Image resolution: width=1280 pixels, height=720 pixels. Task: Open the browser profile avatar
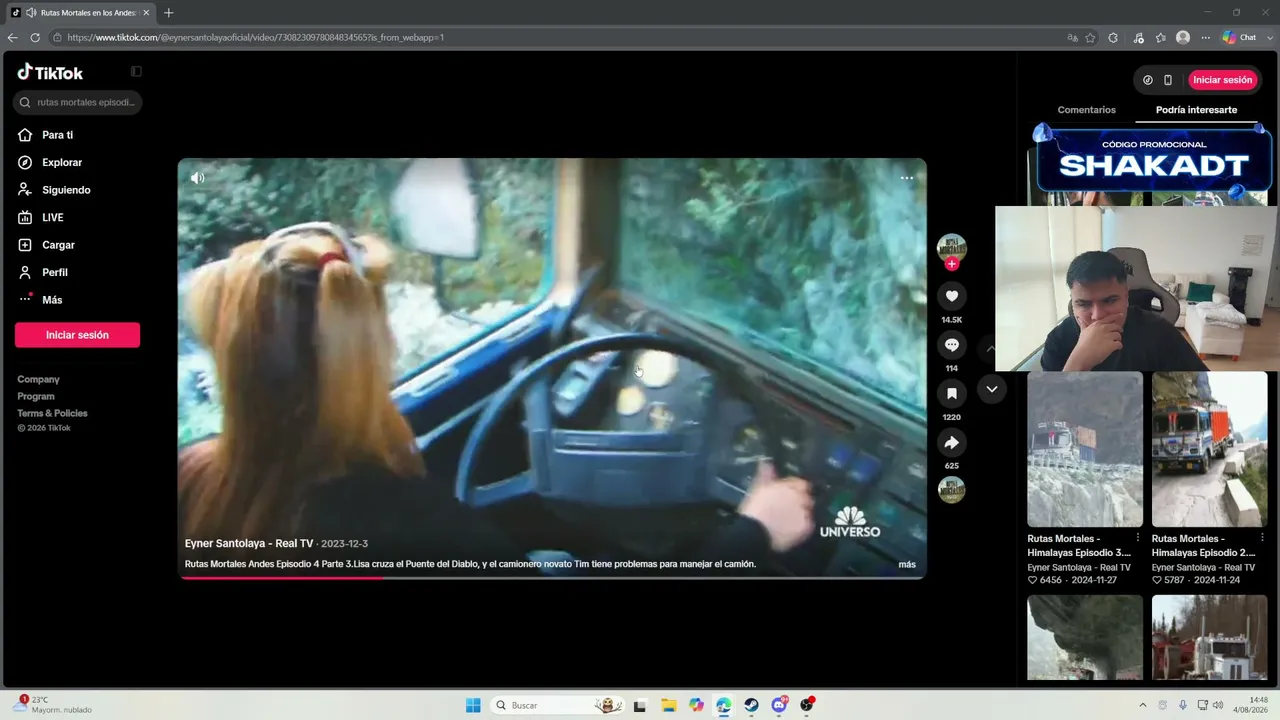[1183, 38]
